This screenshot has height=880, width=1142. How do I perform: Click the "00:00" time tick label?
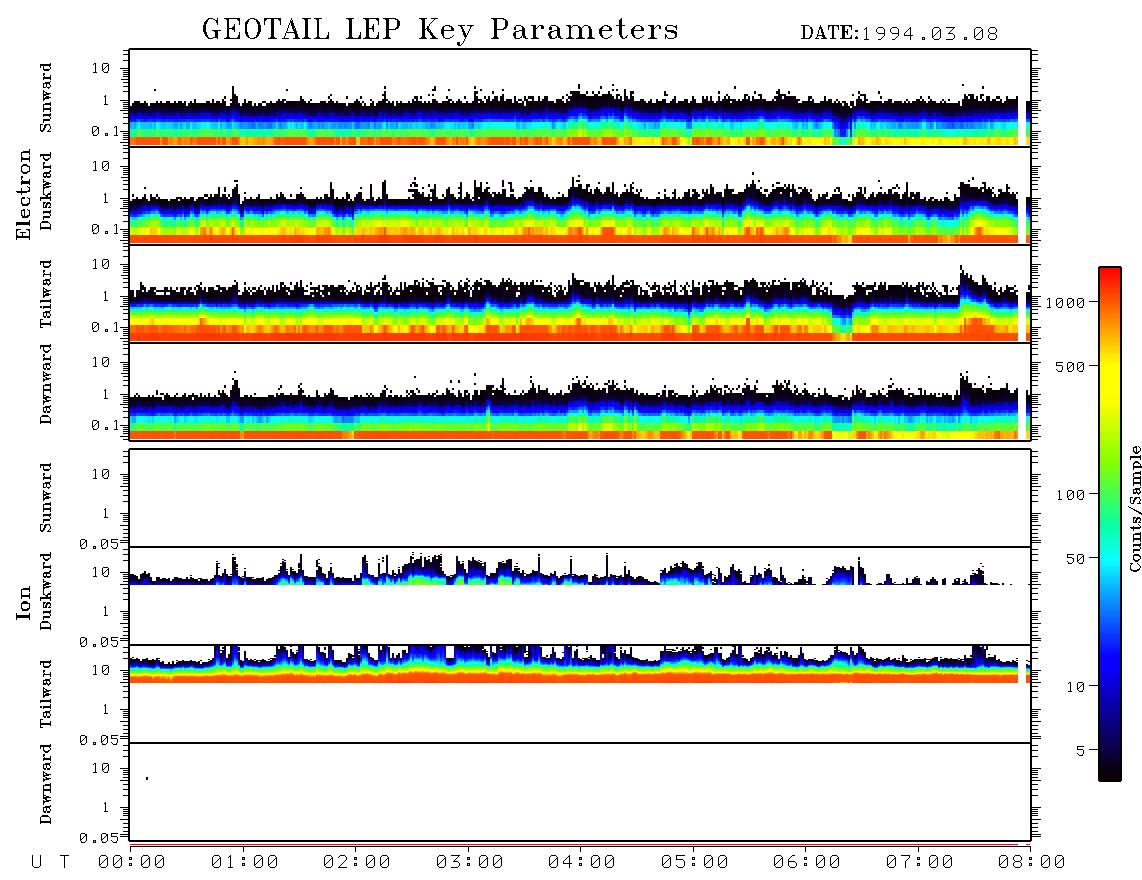[x=132, y=863]
